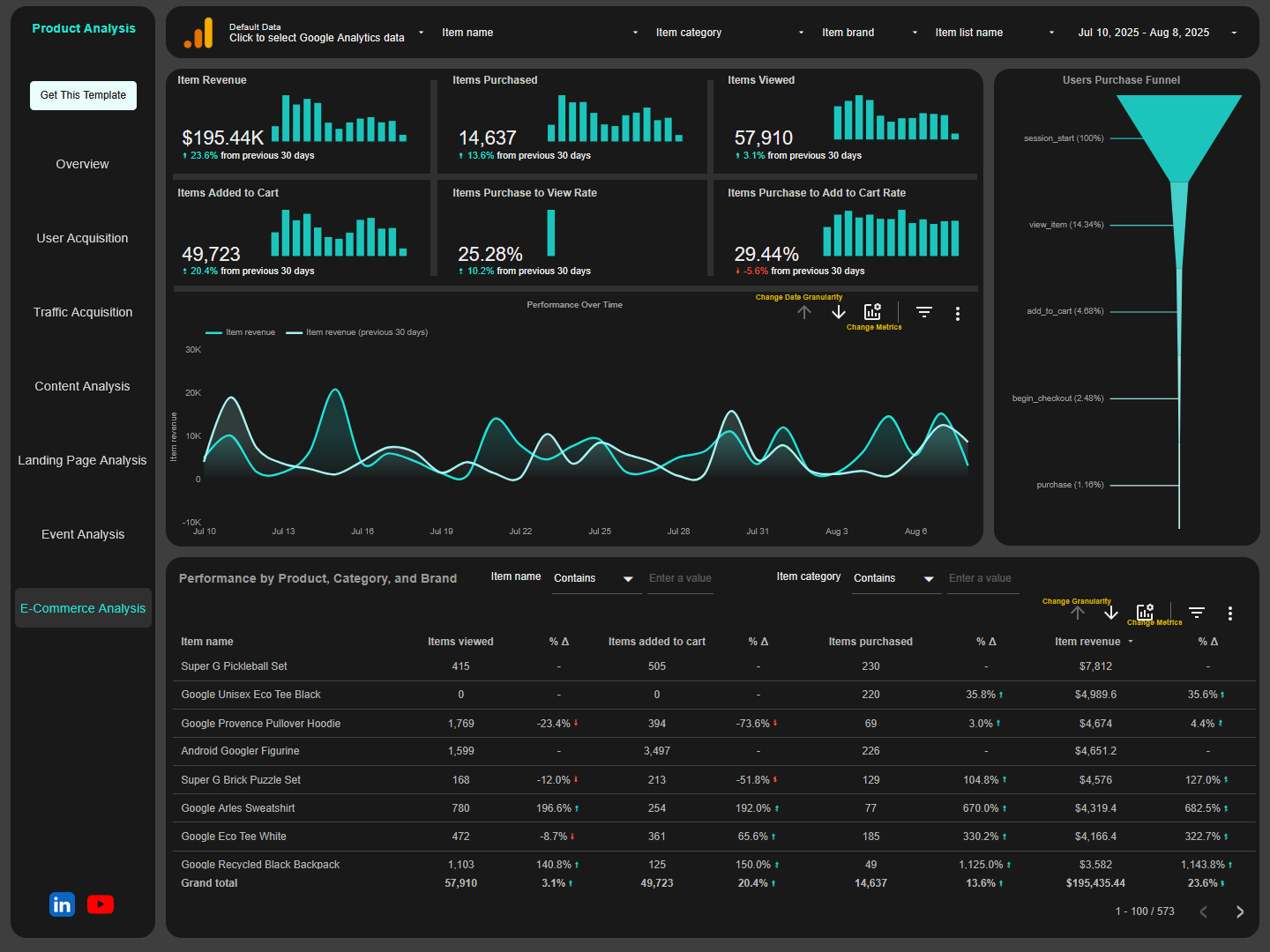The image size is (1270, 952).
Task: Open the LinkedIn icon link
Action: coord(62,904)
